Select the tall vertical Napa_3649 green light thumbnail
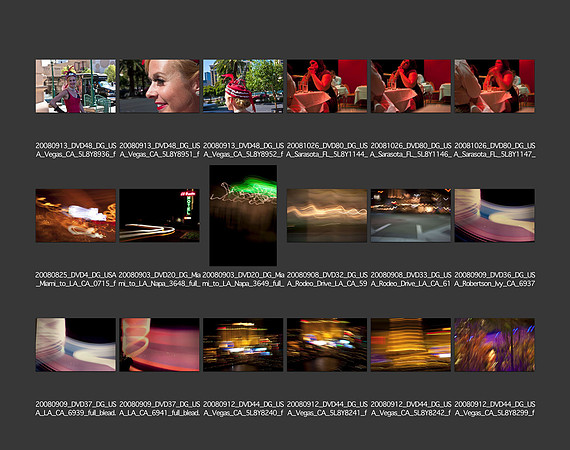Viewport: 570px width, 450px height. pos(243,216)
